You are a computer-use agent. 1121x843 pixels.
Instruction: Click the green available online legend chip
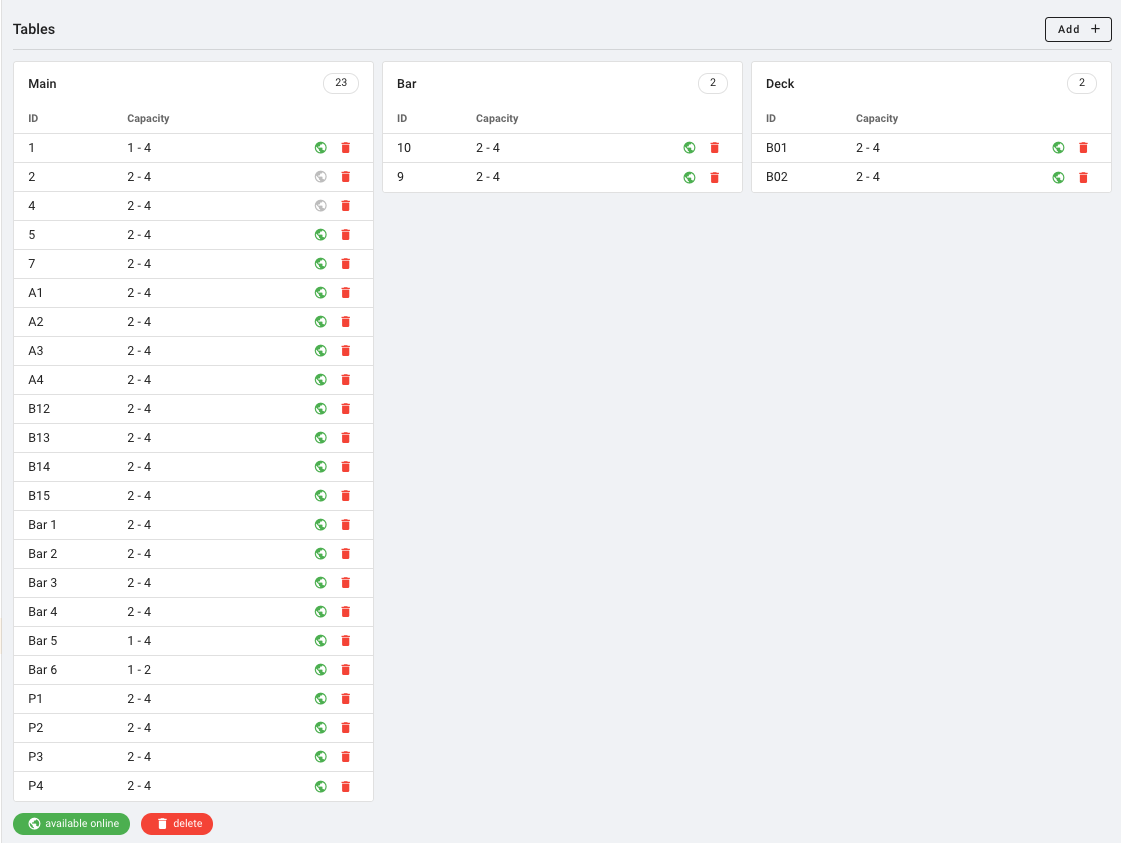click(72, 824)
